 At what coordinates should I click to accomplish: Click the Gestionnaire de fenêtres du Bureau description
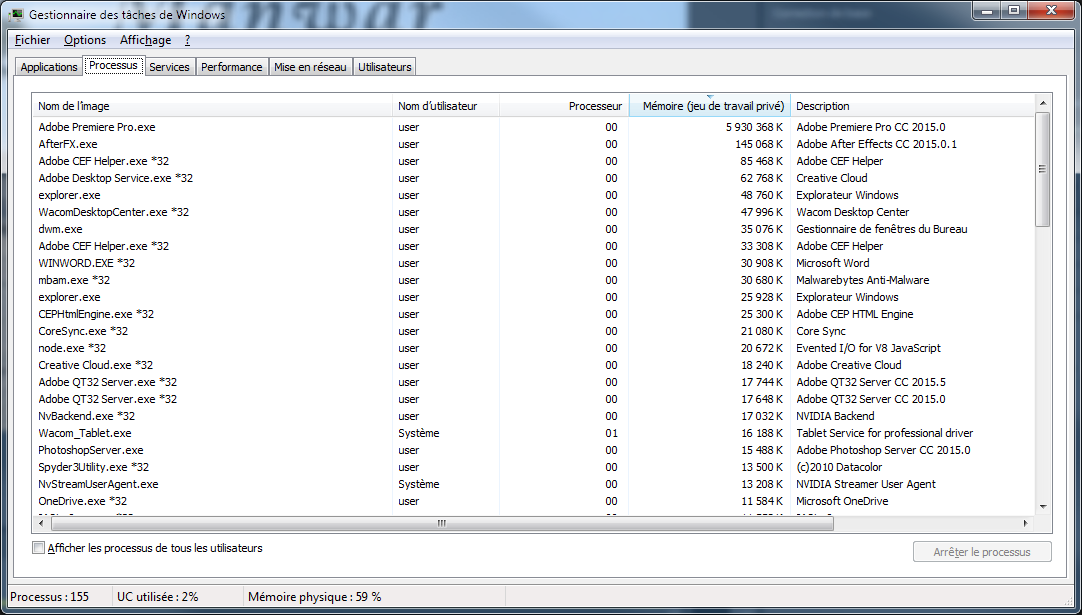[882, 229]
